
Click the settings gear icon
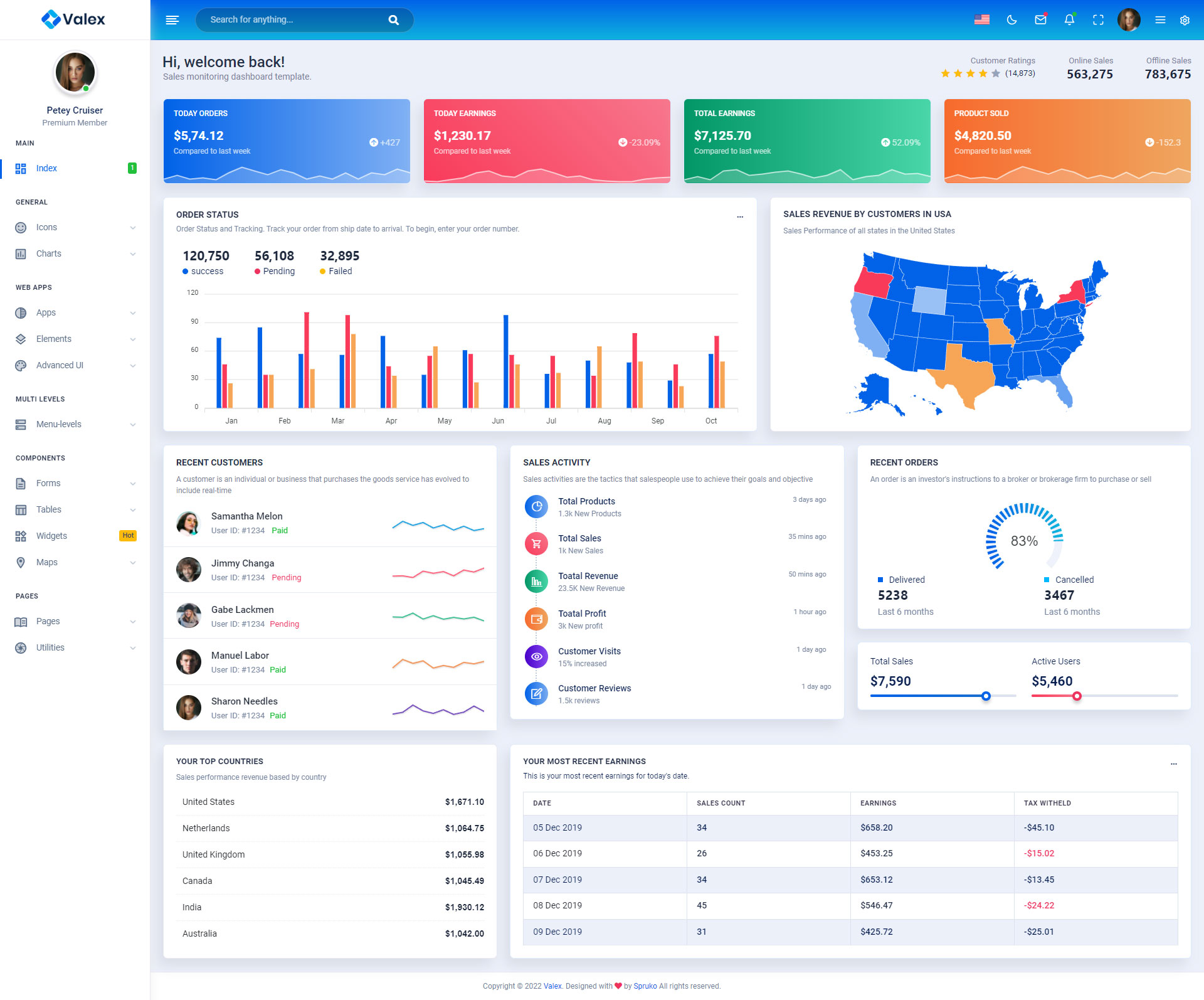point(1185,20)
